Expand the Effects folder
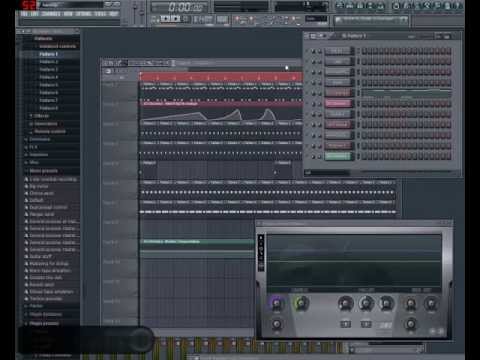Screen dimensions: 480x360 click(42, 116)
